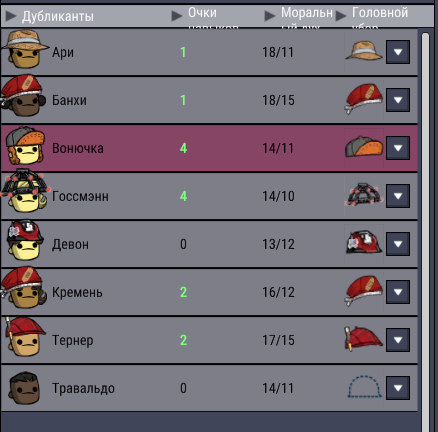This screenshot has width=438, height=432.
Task: Sort by the Моральный дух column
Action: (299, 17)
